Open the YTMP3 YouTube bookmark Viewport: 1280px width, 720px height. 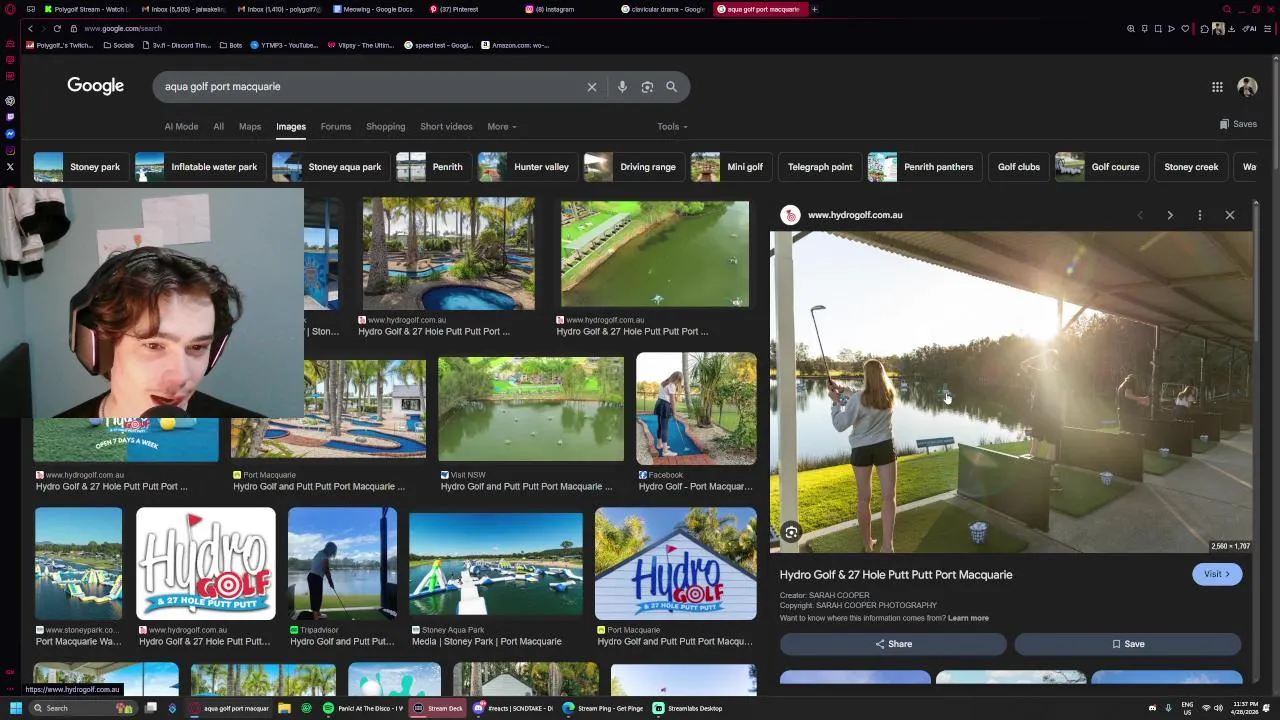click(284, 45)
